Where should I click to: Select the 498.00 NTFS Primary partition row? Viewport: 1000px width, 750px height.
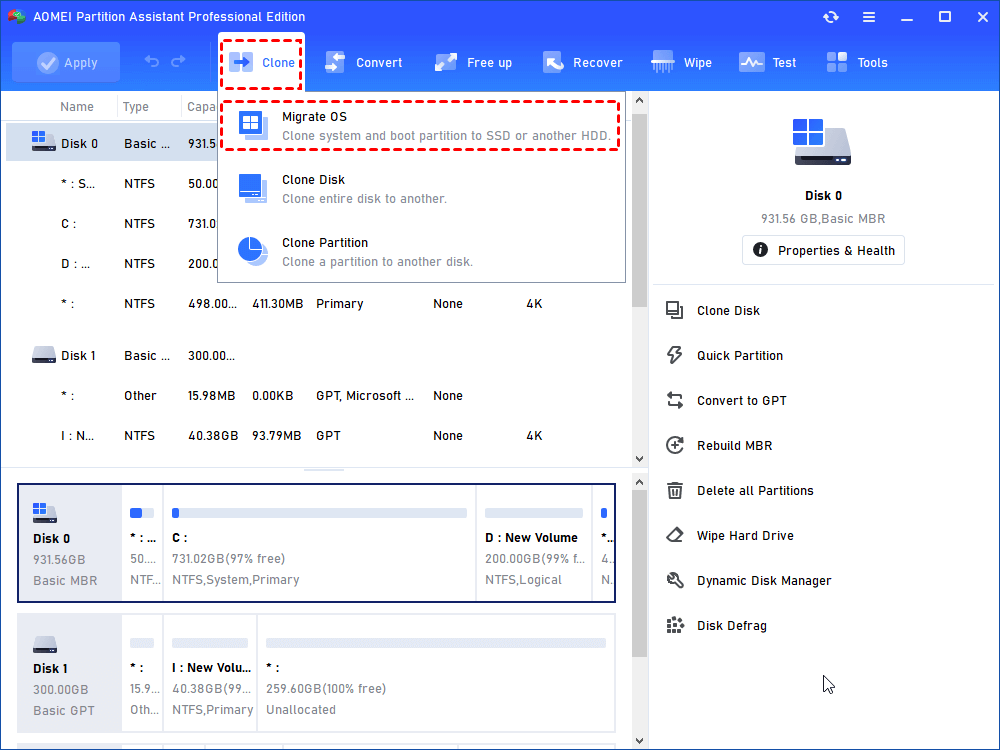[318, 304]
